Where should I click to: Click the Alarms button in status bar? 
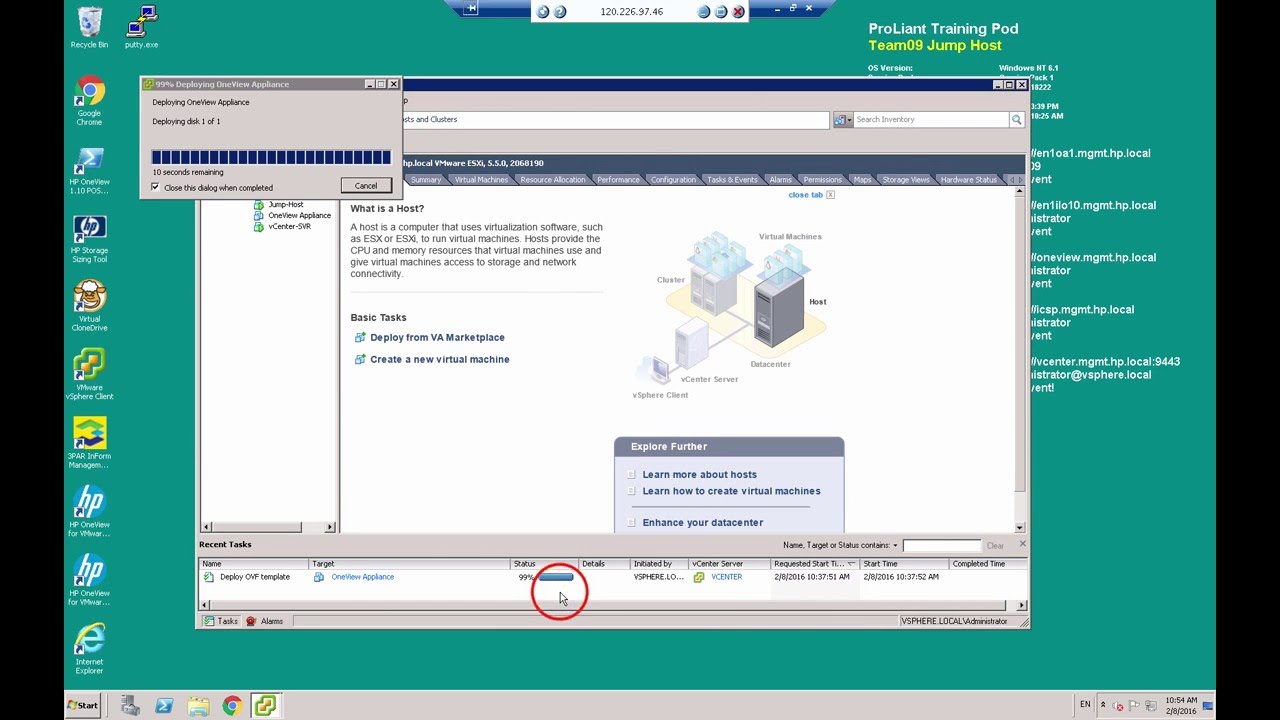[x=265, y=621]
